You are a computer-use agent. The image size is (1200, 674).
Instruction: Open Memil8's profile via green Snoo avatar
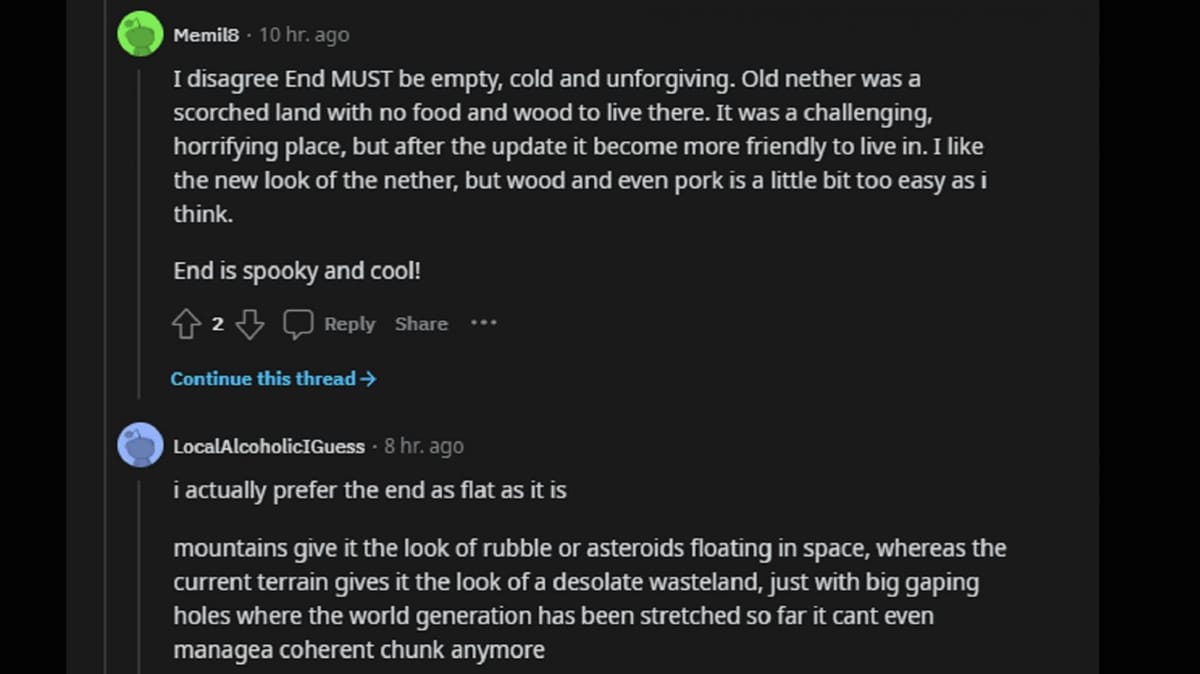[x=140, y=33]
